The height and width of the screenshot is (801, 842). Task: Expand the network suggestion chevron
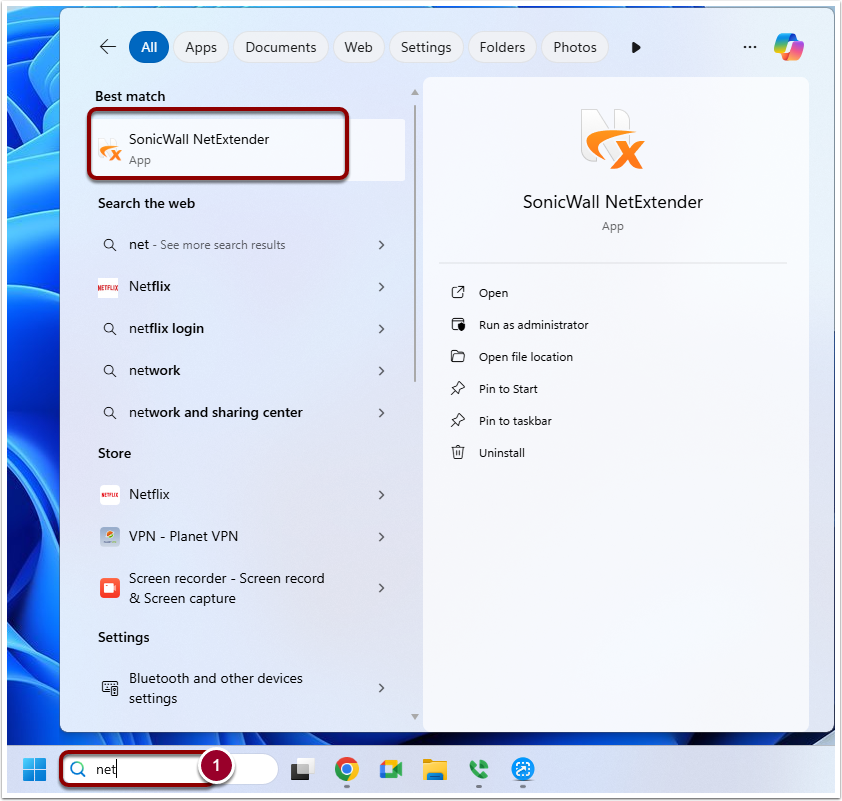[381, 370]
